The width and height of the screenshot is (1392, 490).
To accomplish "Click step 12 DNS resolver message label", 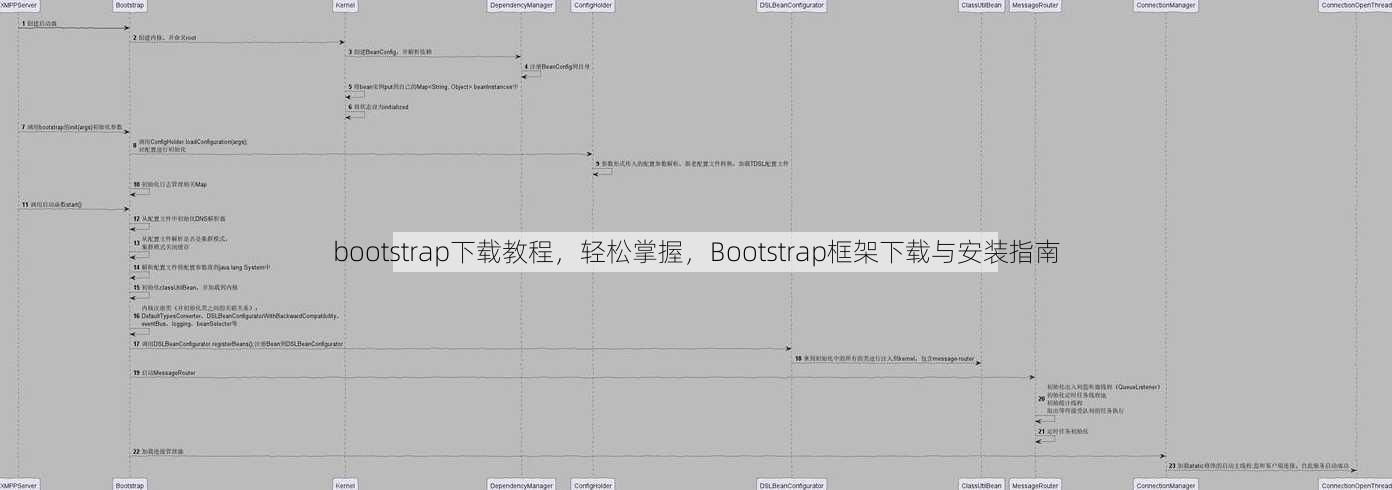I will (179, 218).
